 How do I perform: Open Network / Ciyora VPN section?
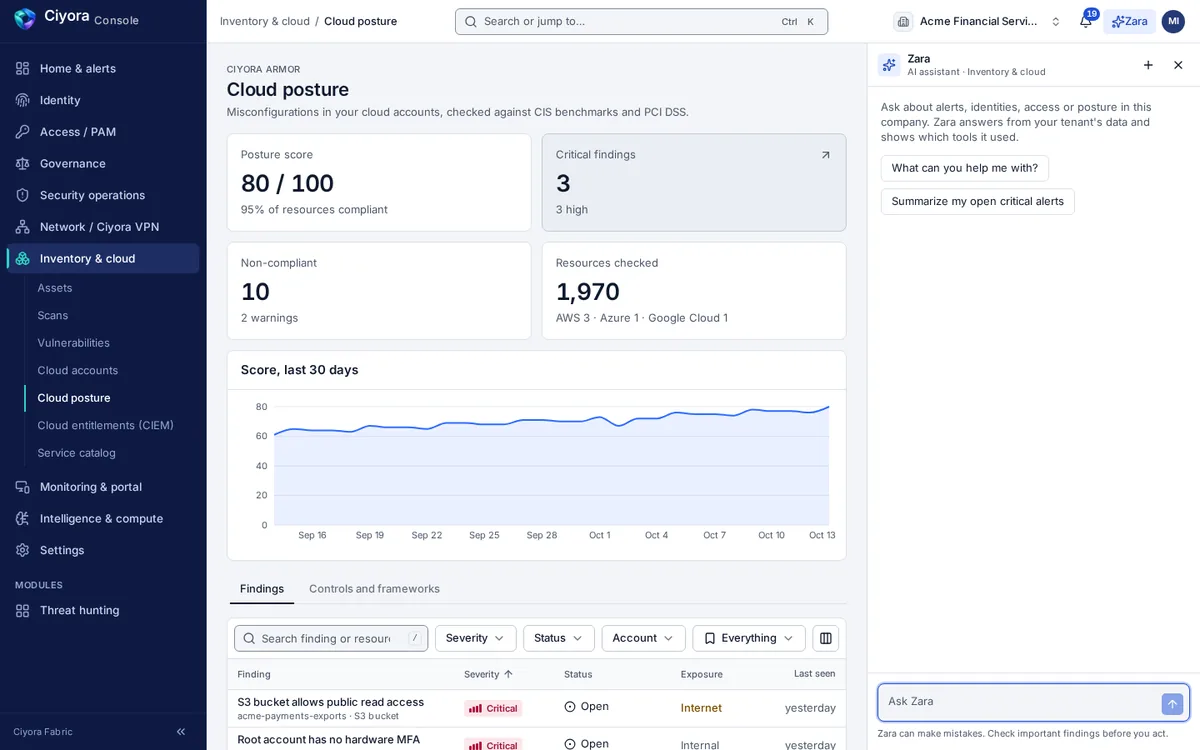tap(103, 227)
